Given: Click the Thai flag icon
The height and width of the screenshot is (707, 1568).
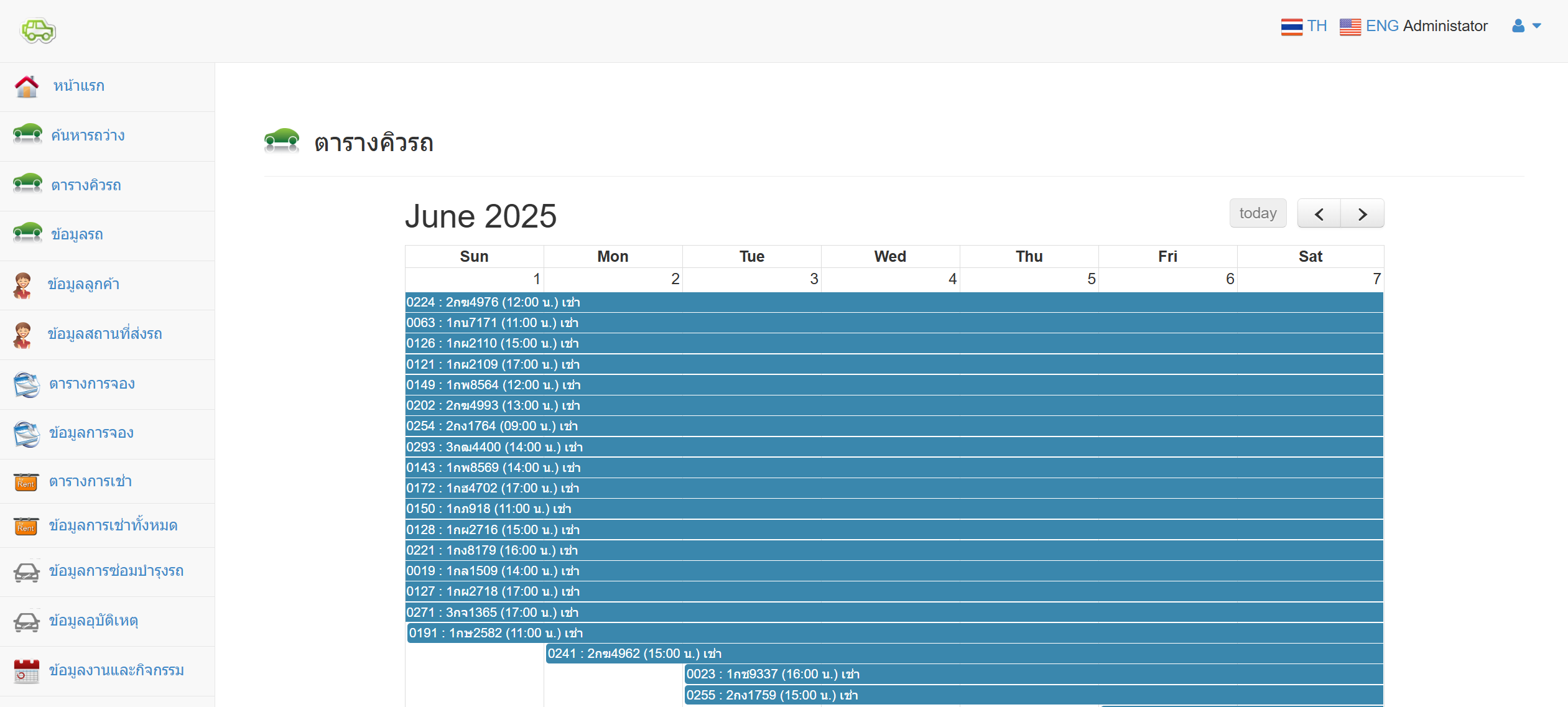Looking at the screenshot, I should (x=1292, y=27).
